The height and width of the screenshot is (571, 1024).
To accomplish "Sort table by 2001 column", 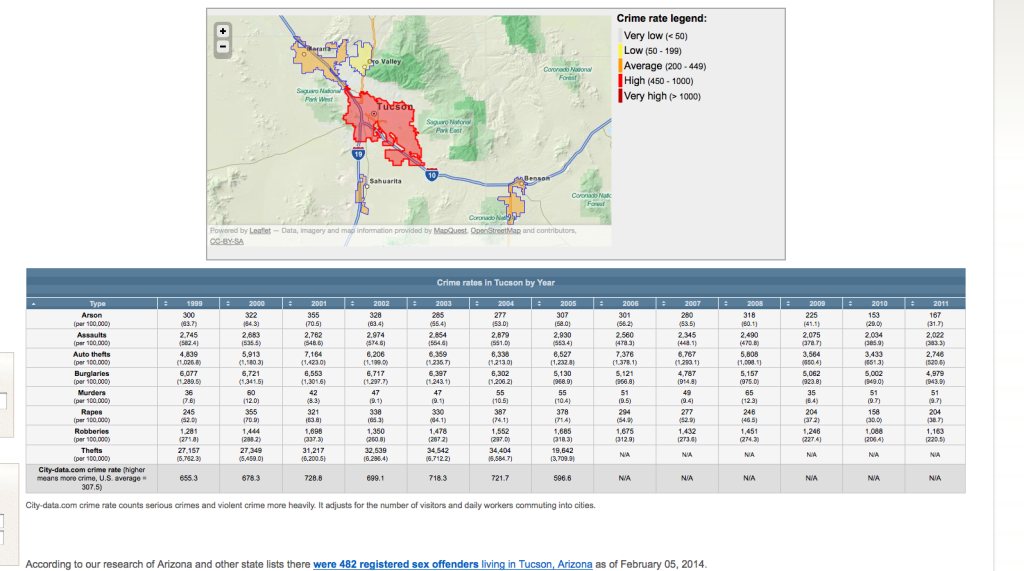I will [x=313, y=304].
